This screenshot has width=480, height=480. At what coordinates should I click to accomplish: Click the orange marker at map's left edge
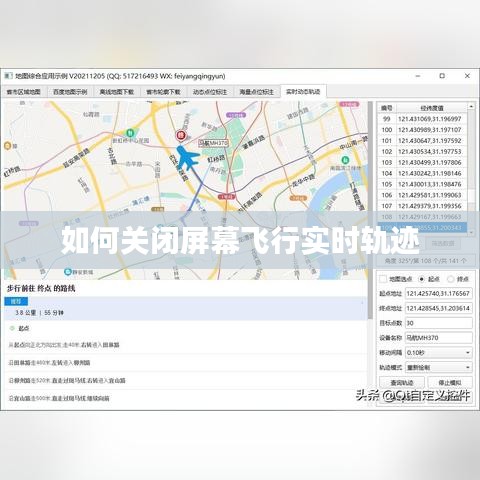(7, 146)
